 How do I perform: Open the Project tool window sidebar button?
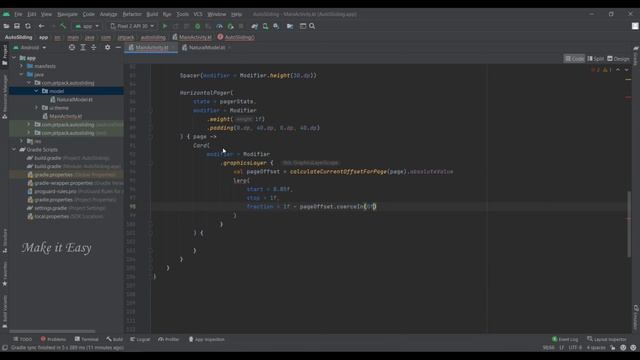pos(4,55)
